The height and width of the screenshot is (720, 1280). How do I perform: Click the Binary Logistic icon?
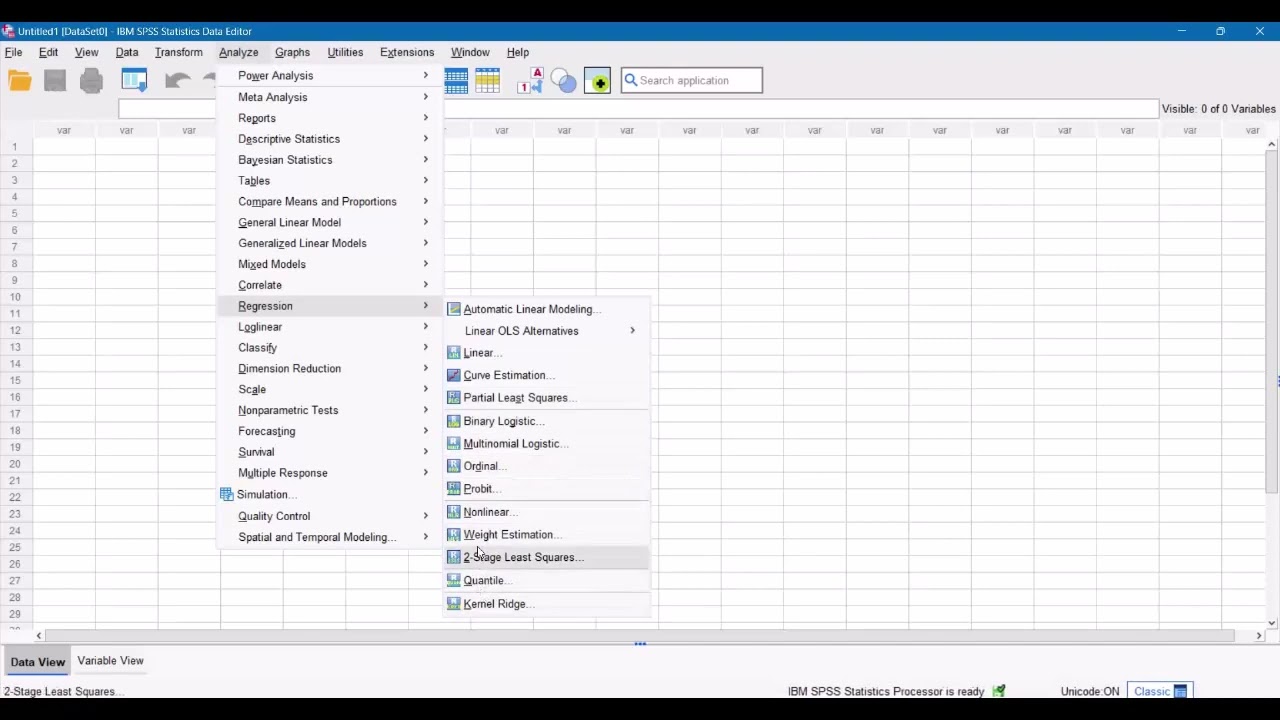454,421
